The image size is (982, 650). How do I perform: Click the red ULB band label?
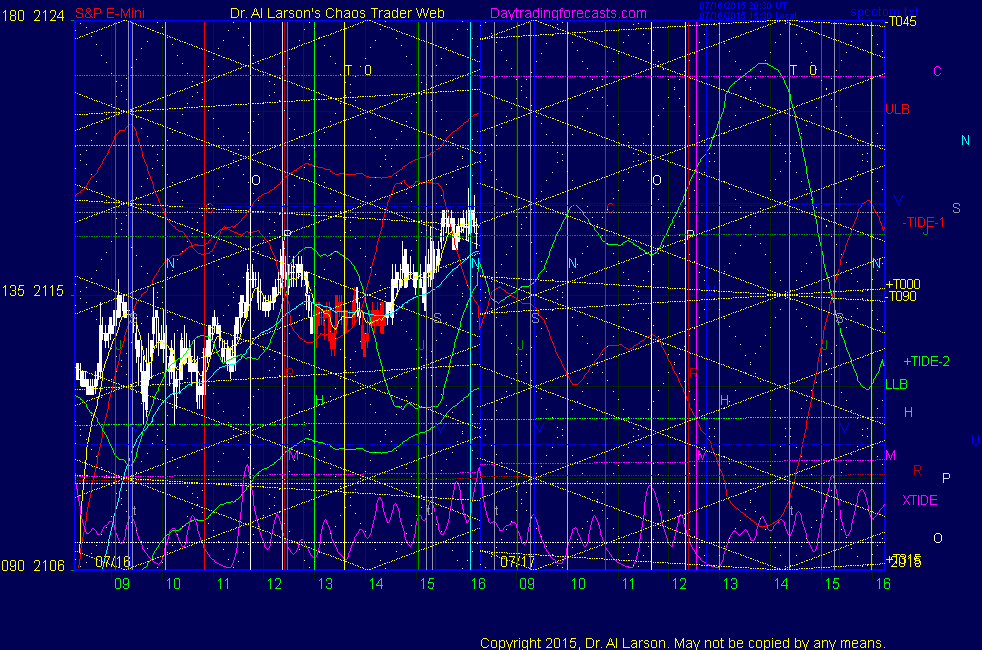[897, 109]
